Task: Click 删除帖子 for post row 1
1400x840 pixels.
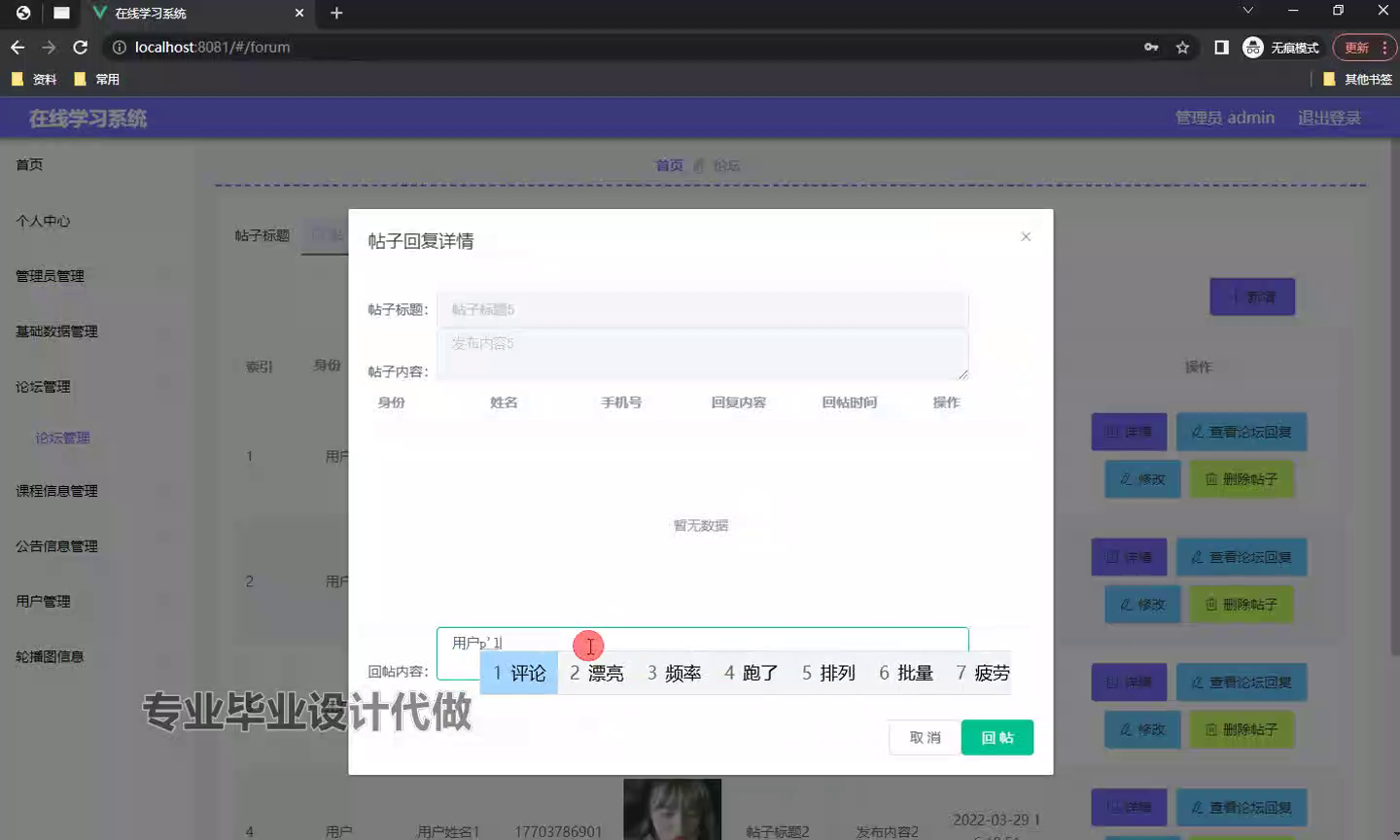Action: 1242,479
